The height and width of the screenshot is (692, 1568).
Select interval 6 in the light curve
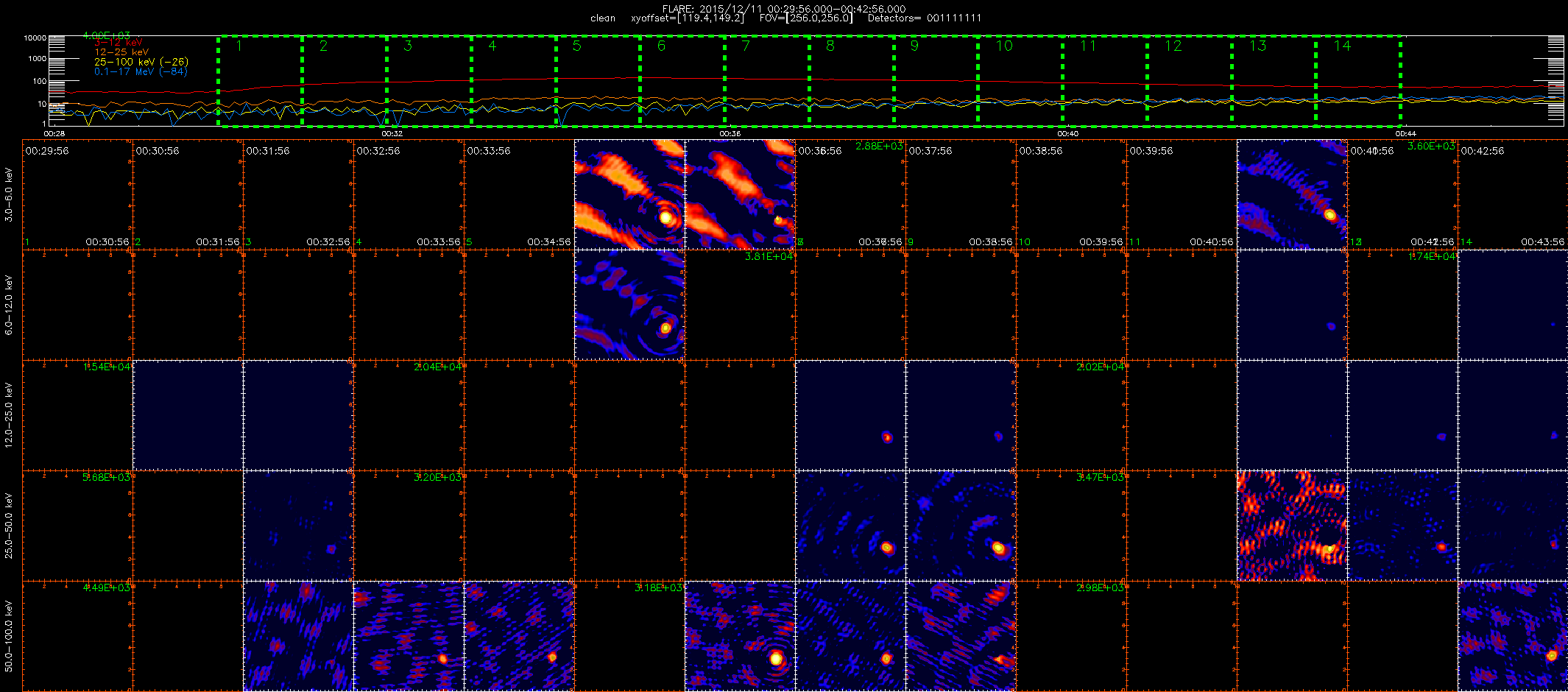point(682,81)
